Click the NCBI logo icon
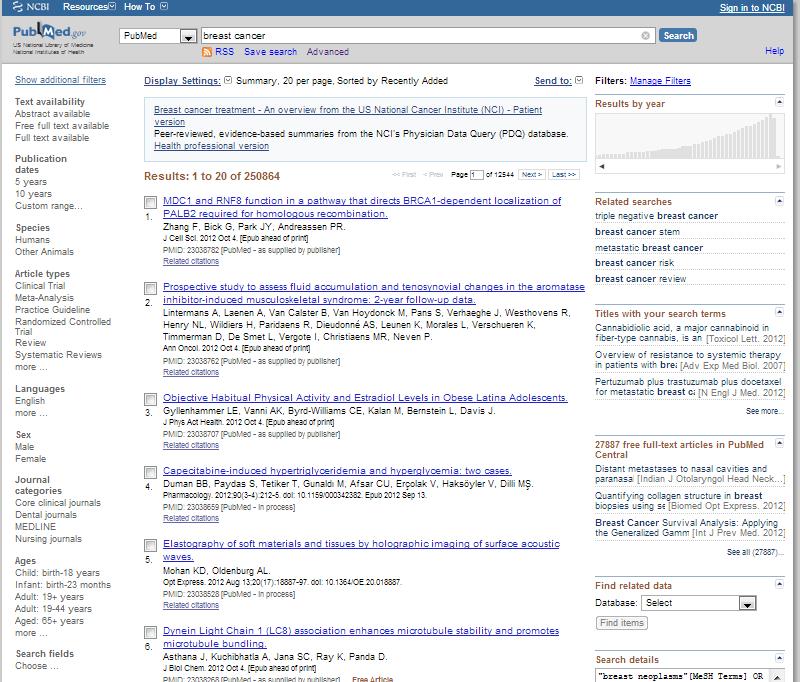 click(17, 7)
